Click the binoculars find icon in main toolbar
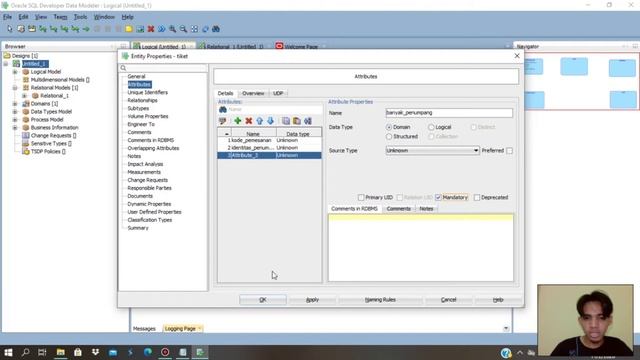The width and height of the screenshot is (640, 360). (216, 29)
